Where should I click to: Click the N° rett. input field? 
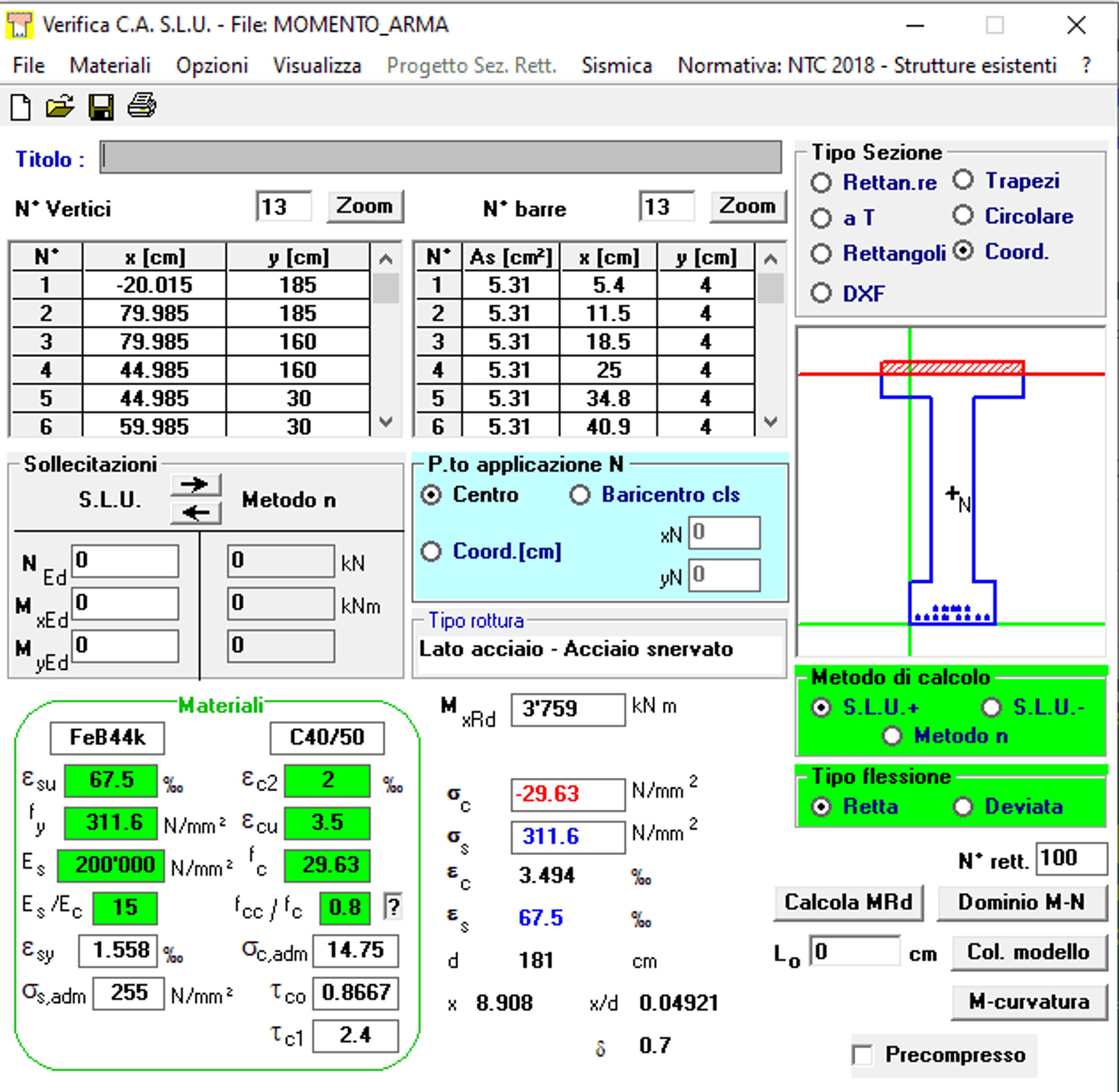(1072, 859)
